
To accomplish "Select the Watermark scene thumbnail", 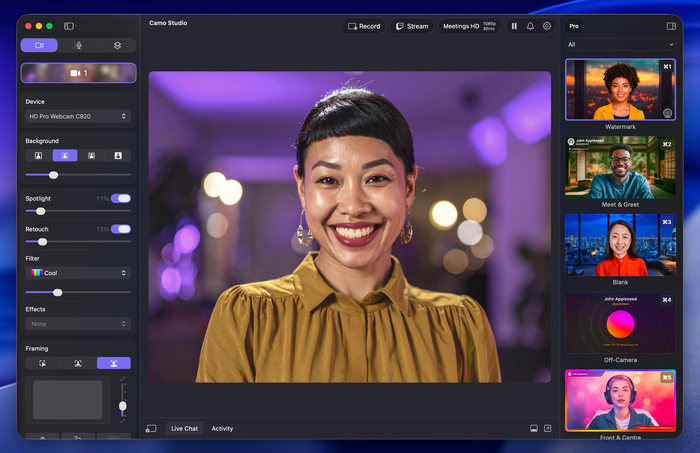I will [620, 90].
